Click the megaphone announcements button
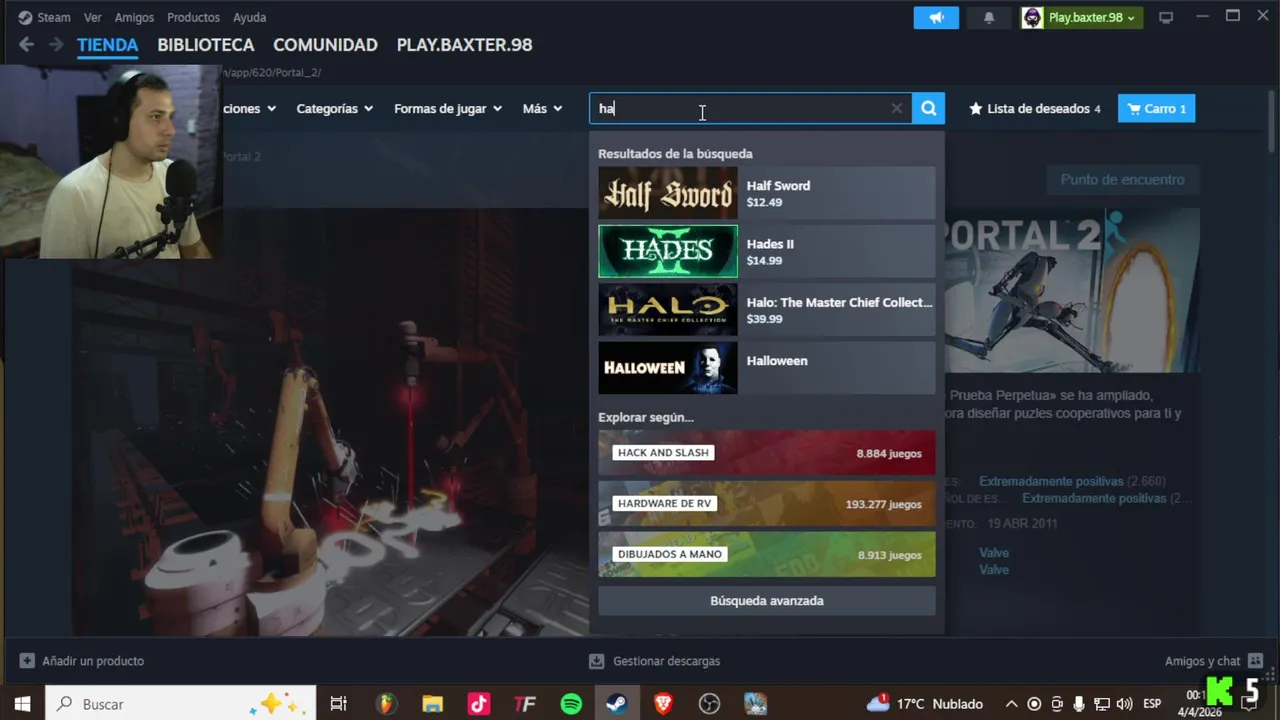Screen dimensions: 1280x720 [x=936, y=17]
